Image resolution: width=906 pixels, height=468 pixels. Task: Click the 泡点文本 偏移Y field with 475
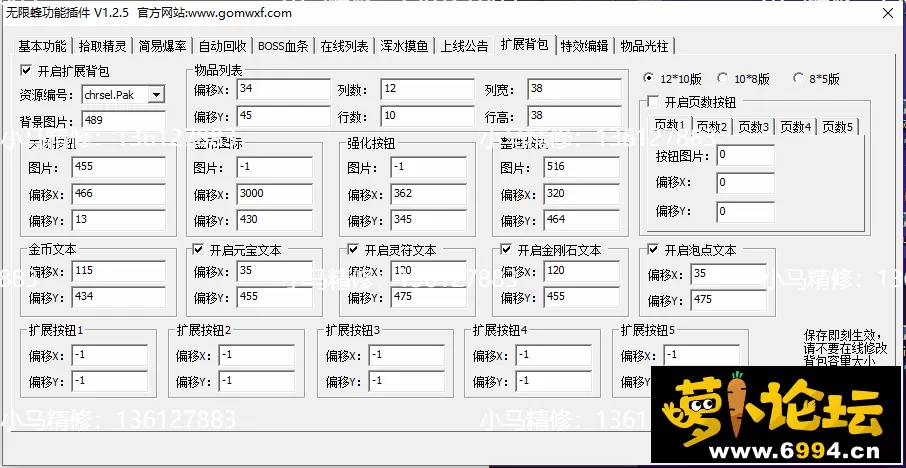[729, 300]
